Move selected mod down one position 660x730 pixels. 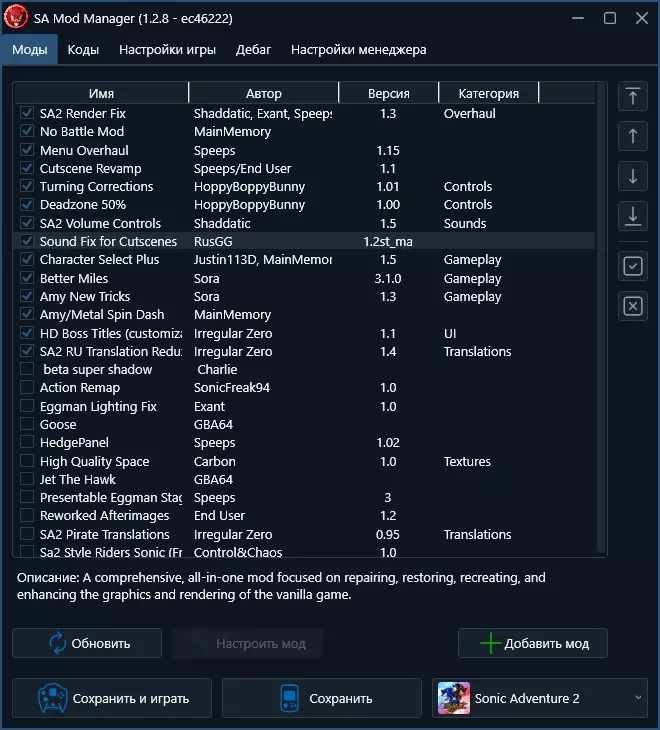pyautogui.click(x=633, y=176)
